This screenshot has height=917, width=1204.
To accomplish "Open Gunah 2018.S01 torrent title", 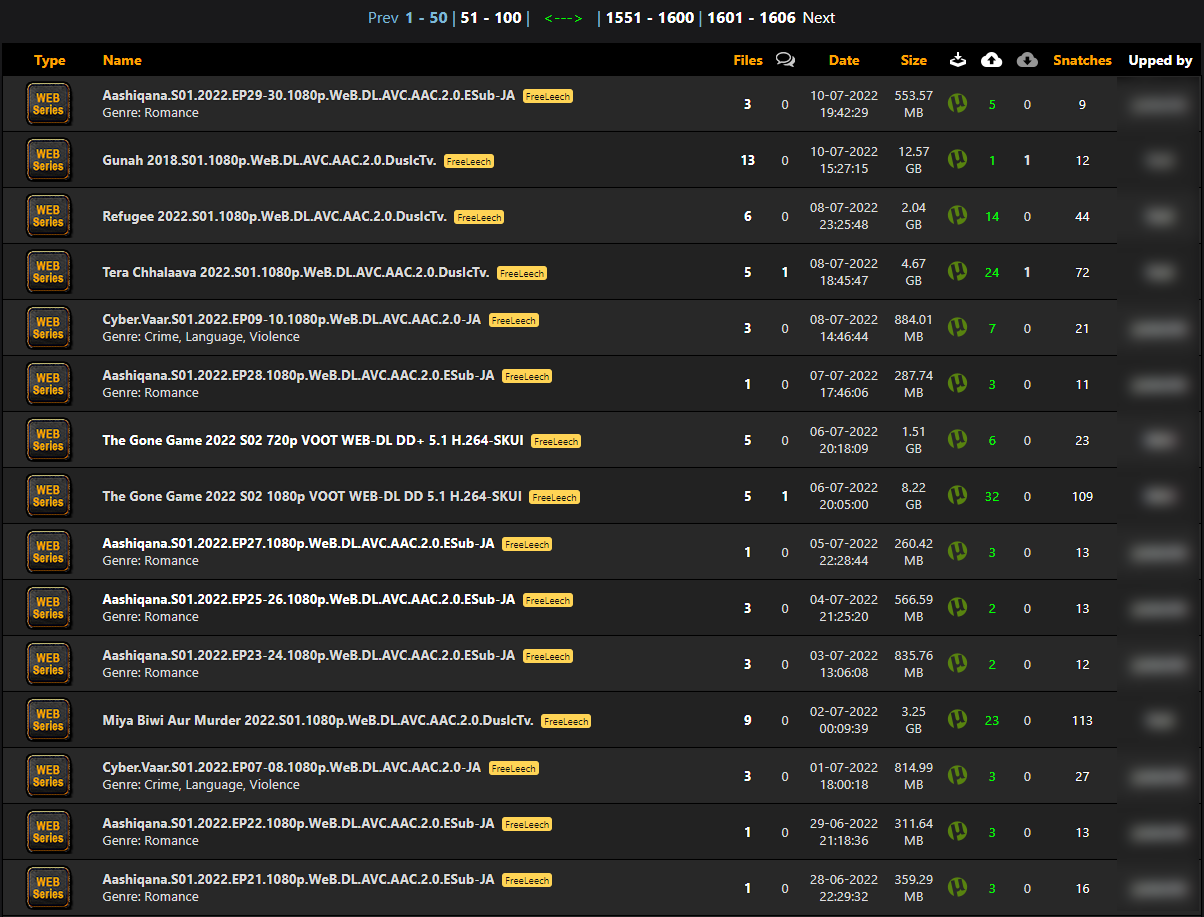I will coord(270,160).
